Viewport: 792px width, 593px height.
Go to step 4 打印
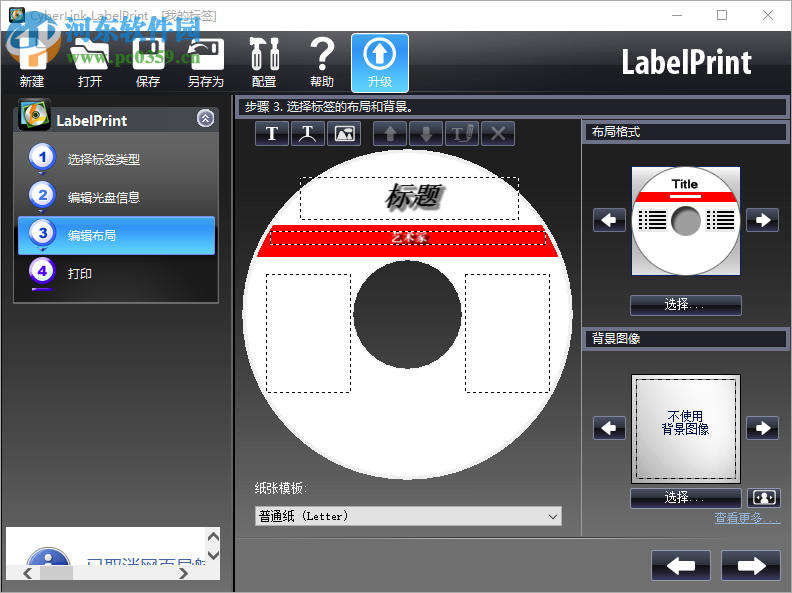click(80, 273)
